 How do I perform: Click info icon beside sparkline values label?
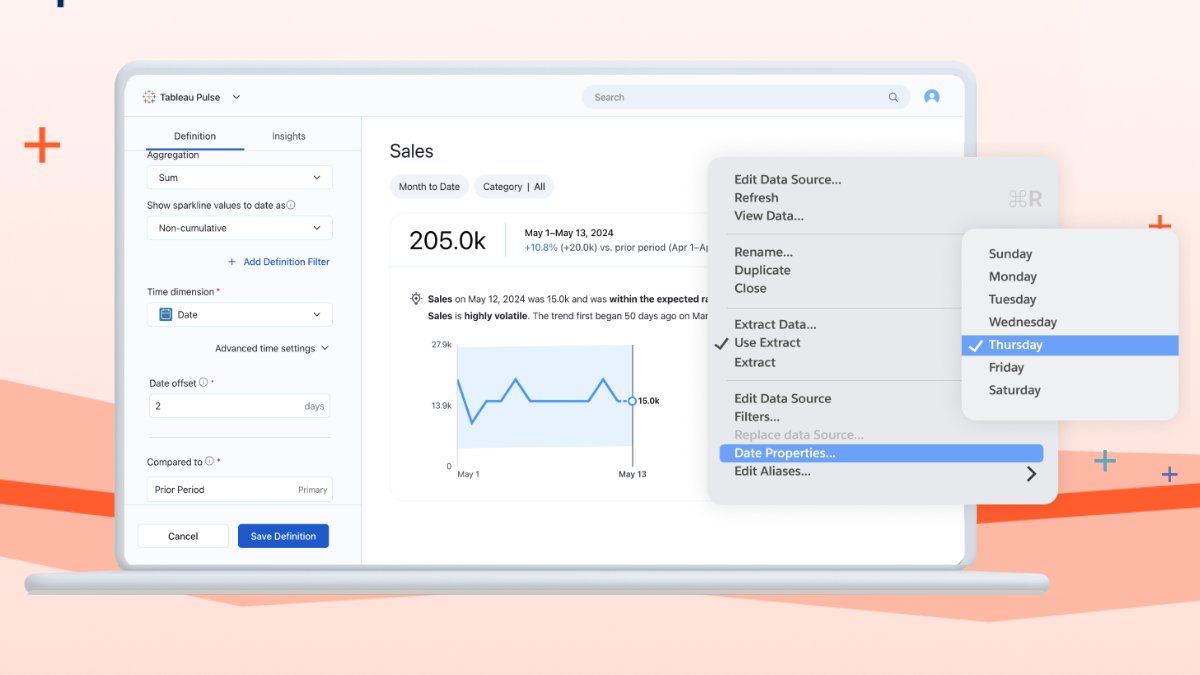click(291, 204)
